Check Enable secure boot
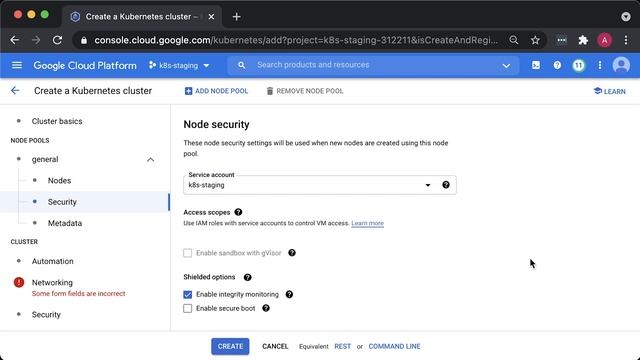 (187, 308)
